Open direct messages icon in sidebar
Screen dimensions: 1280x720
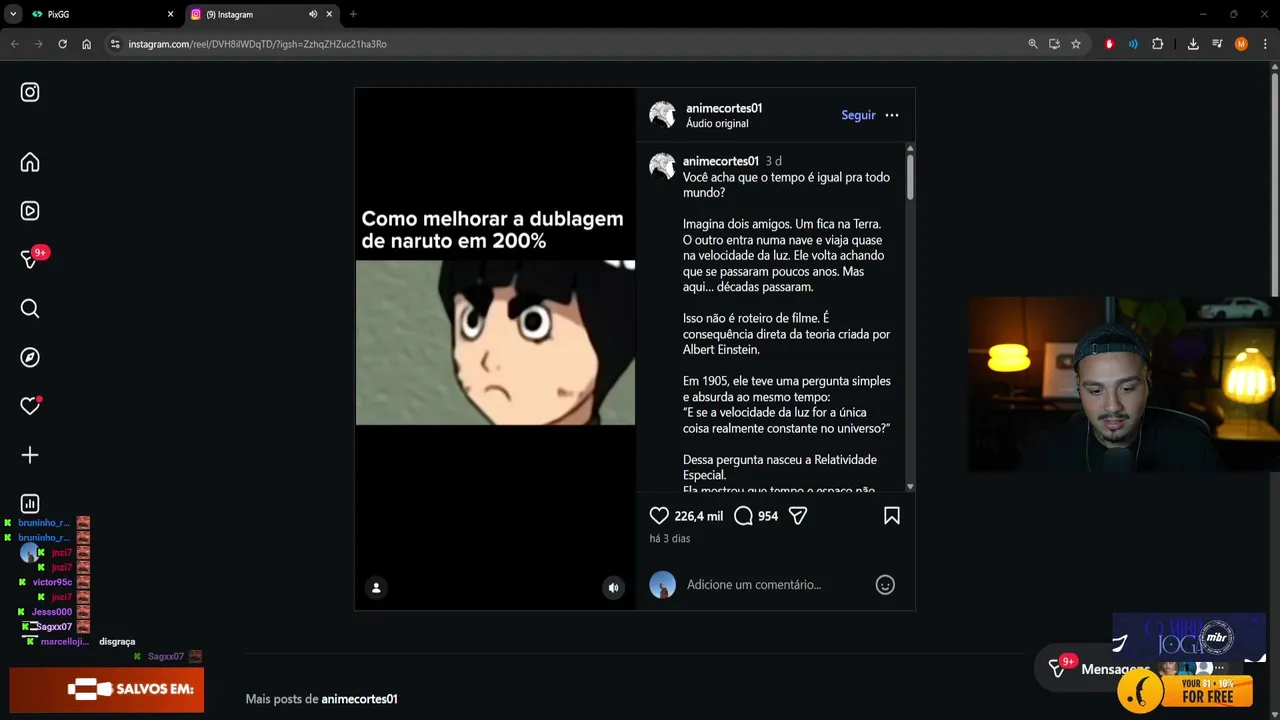pyautogui.click(x=30, y=259)
